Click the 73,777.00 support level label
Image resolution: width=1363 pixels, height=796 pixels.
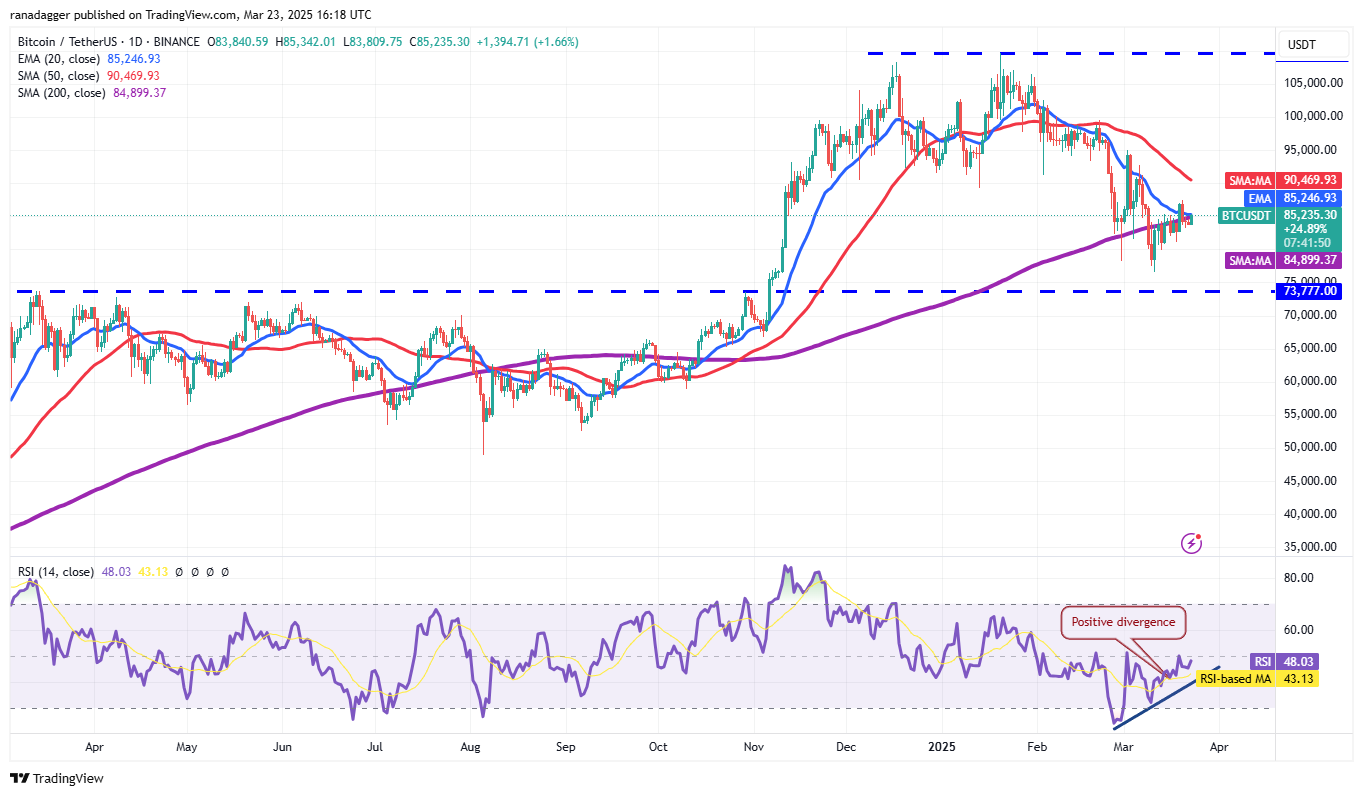(x=1311, y=291)
